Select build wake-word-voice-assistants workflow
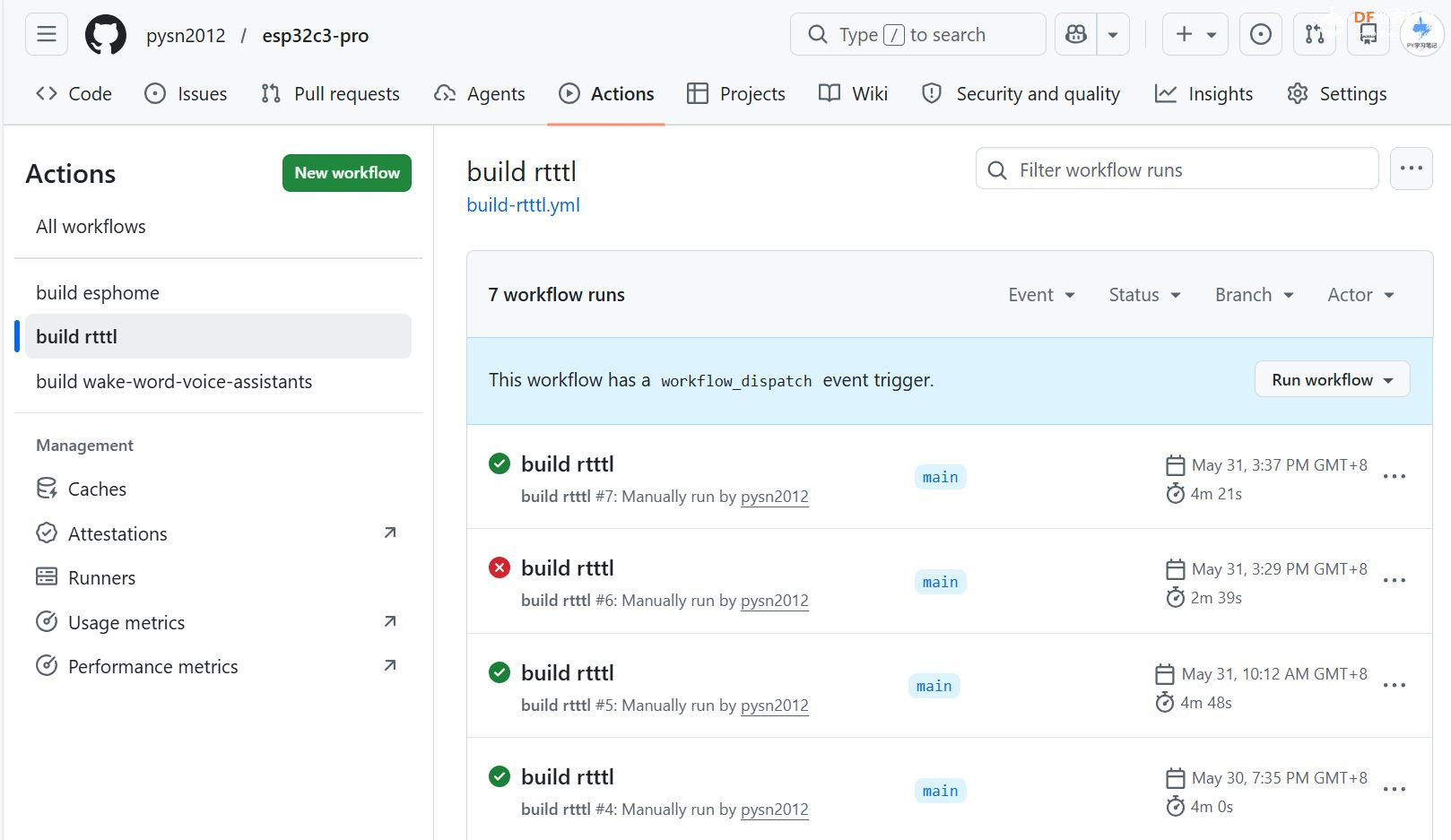This screenshot has width=1451, height=840. tap(174, 382)
